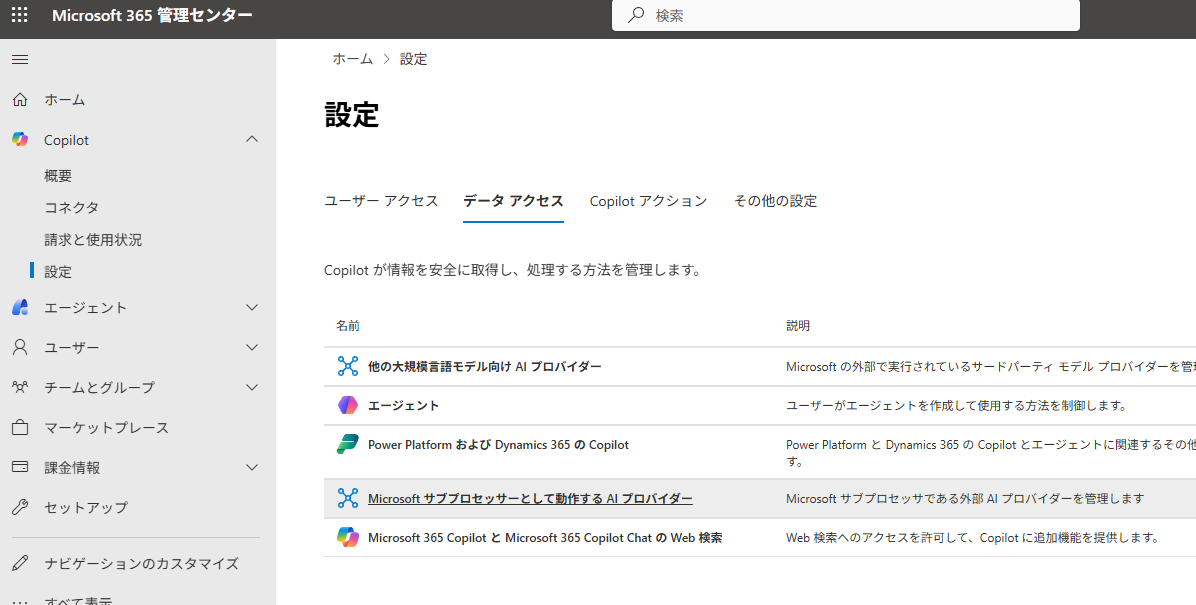Click the 検索 search box
Image resolution: width=1196 pixels, height=605 pixels.
pos(860,16)
